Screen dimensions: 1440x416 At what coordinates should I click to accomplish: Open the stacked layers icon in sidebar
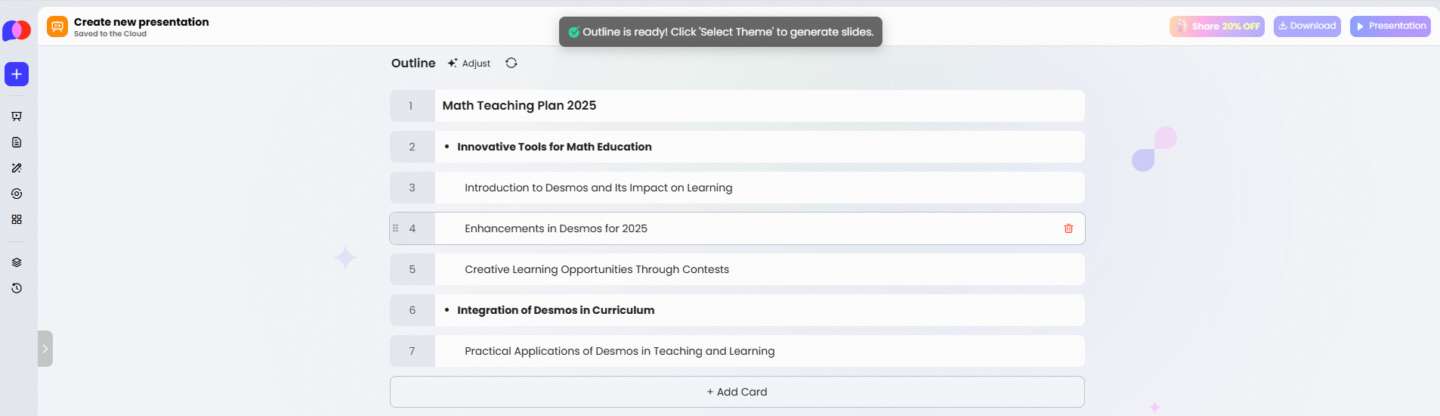click(x=16, y=262)
